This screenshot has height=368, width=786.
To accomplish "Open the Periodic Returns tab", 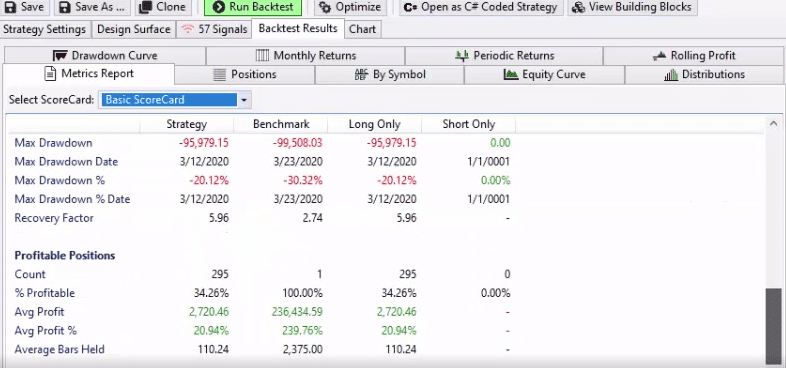I will [504, 56].
